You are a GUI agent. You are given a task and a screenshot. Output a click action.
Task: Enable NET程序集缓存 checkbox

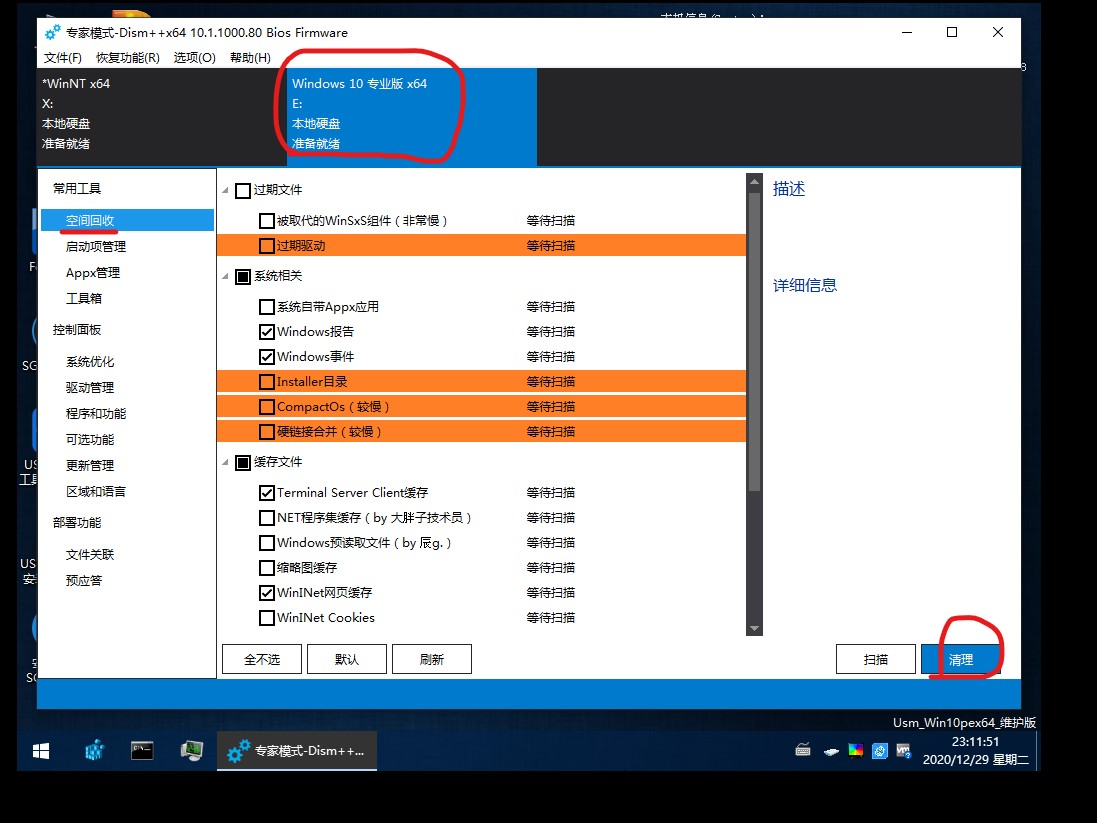click(x=267, y=518)
